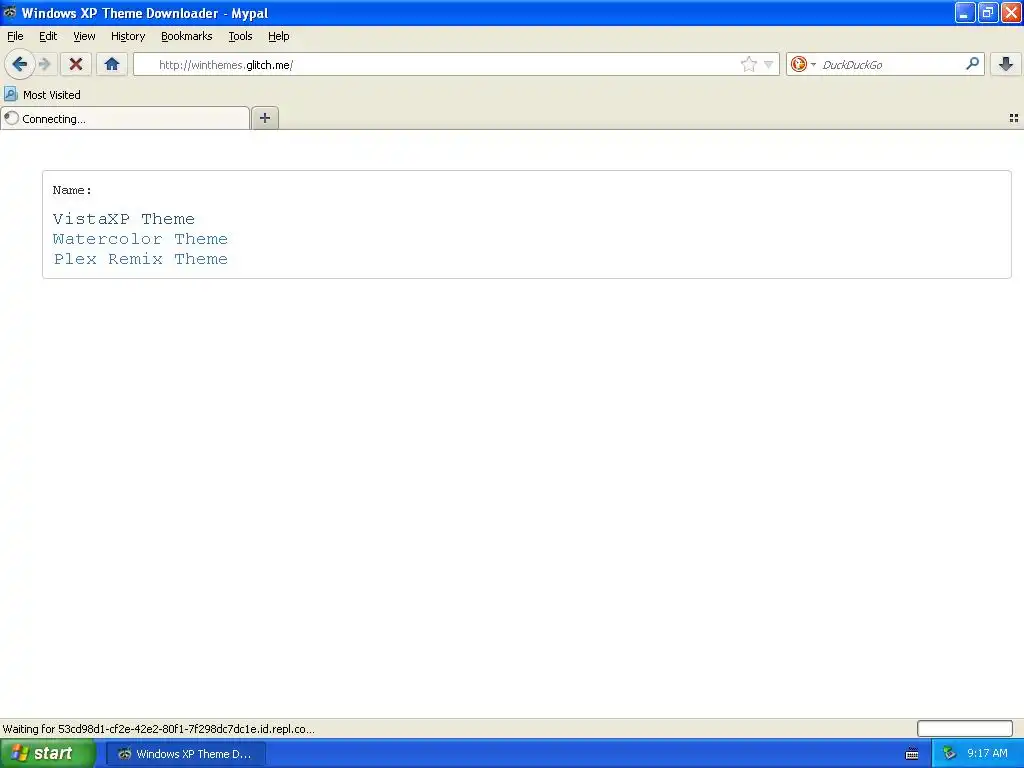Click the search magnifier icon
This screenshot has width=1024, height=768.
click(x=972, y=64)
